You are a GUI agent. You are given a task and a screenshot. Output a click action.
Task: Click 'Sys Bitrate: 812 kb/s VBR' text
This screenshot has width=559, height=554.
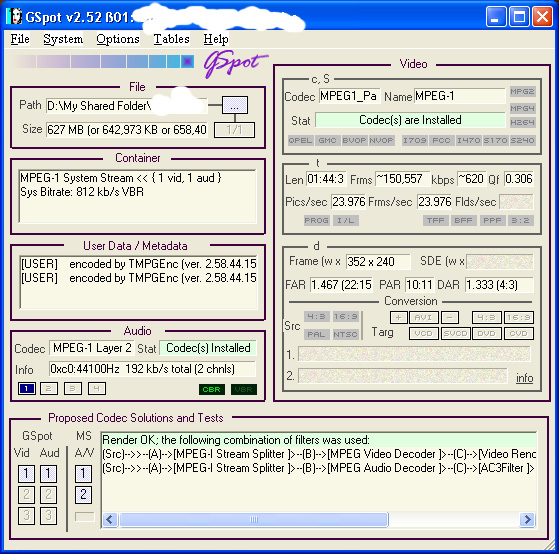point(82,192)
